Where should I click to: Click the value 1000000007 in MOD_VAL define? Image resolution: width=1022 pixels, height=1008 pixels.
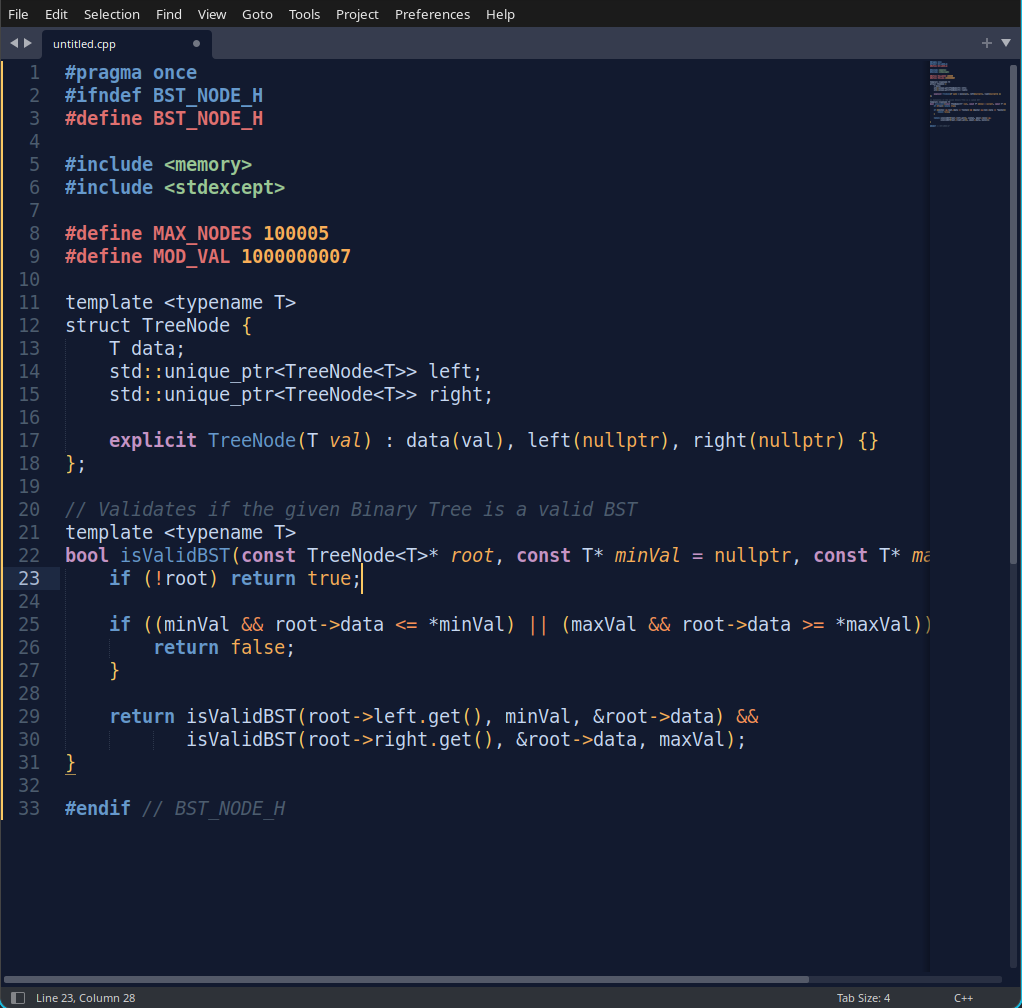296,256
